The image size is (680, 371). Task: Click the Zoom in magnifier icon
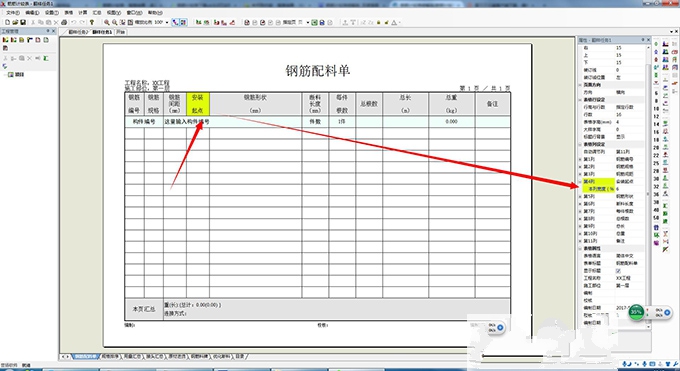click(107, 22)
